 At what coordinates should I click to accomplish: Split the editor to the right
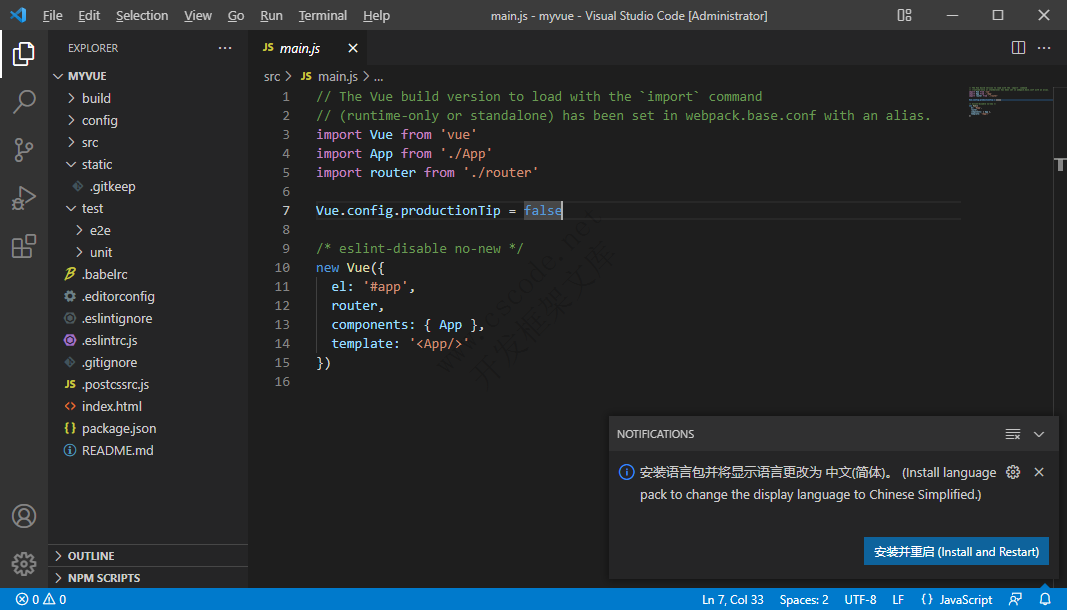click(x=1018, y=48)
